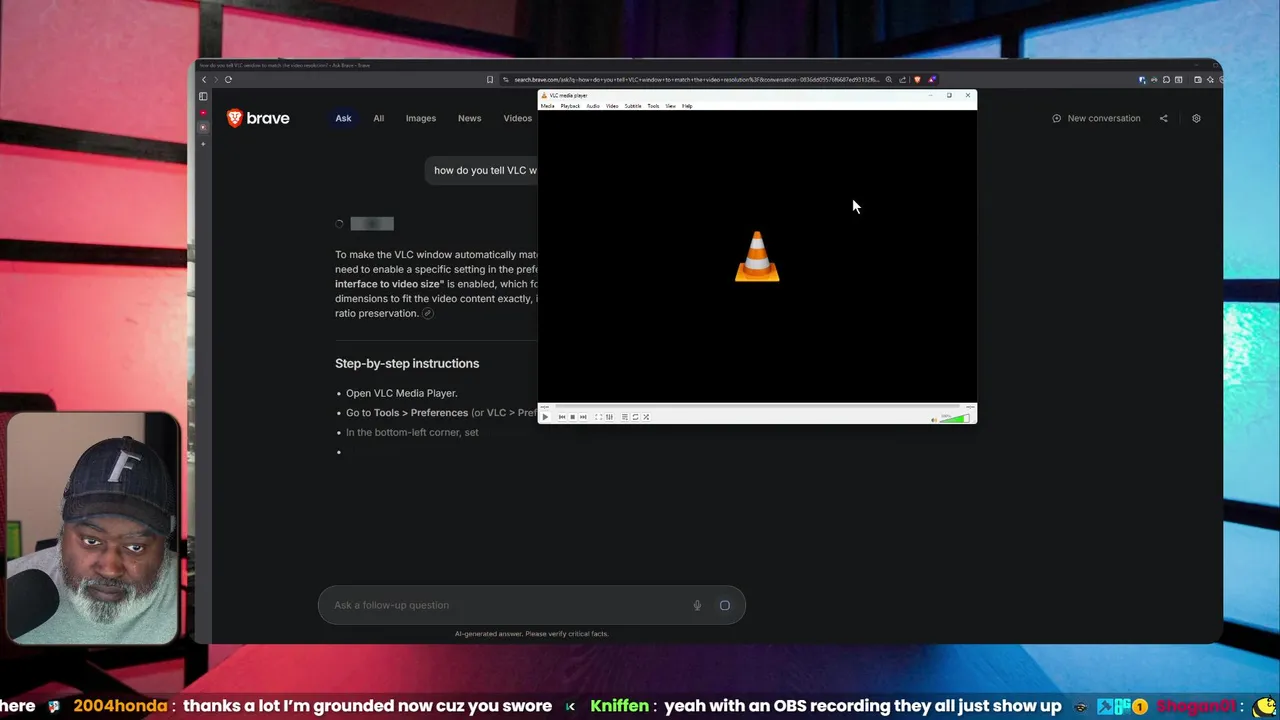Switch to Videos tab in Brave
Screen dimensions: 1280x720
[x=518, y=118]
